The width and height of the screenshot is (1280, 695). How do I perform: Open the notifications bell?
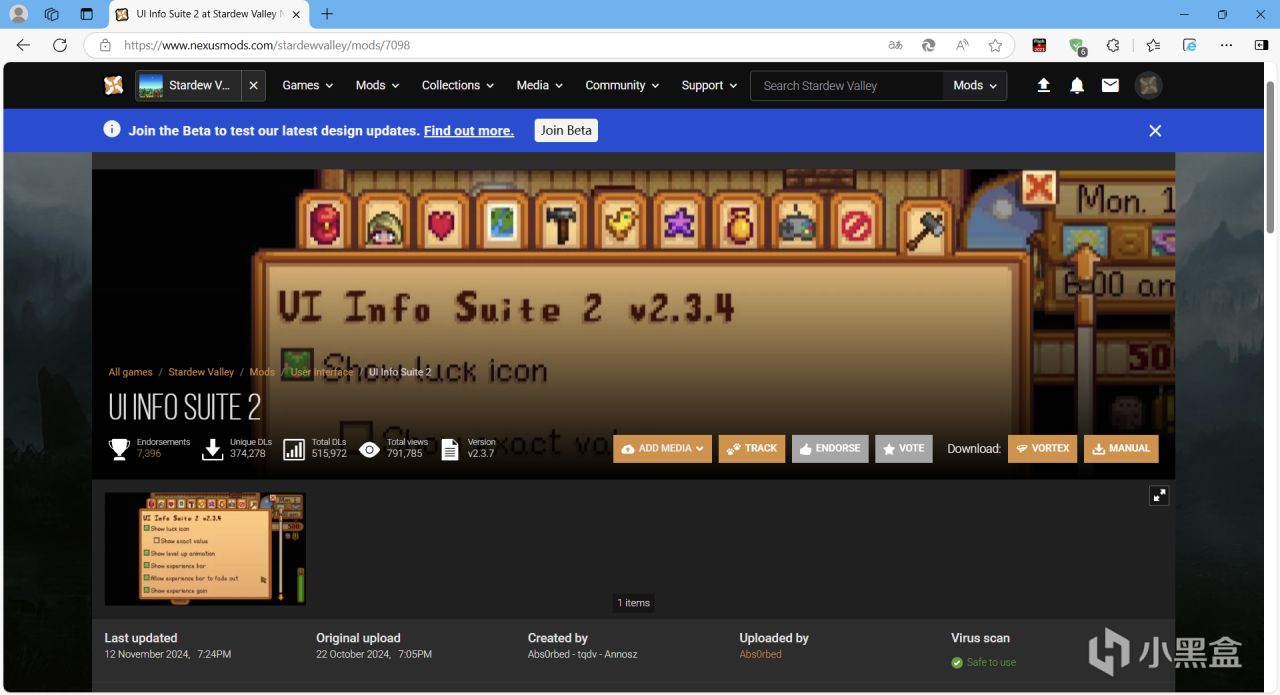tap(1077, 85)
